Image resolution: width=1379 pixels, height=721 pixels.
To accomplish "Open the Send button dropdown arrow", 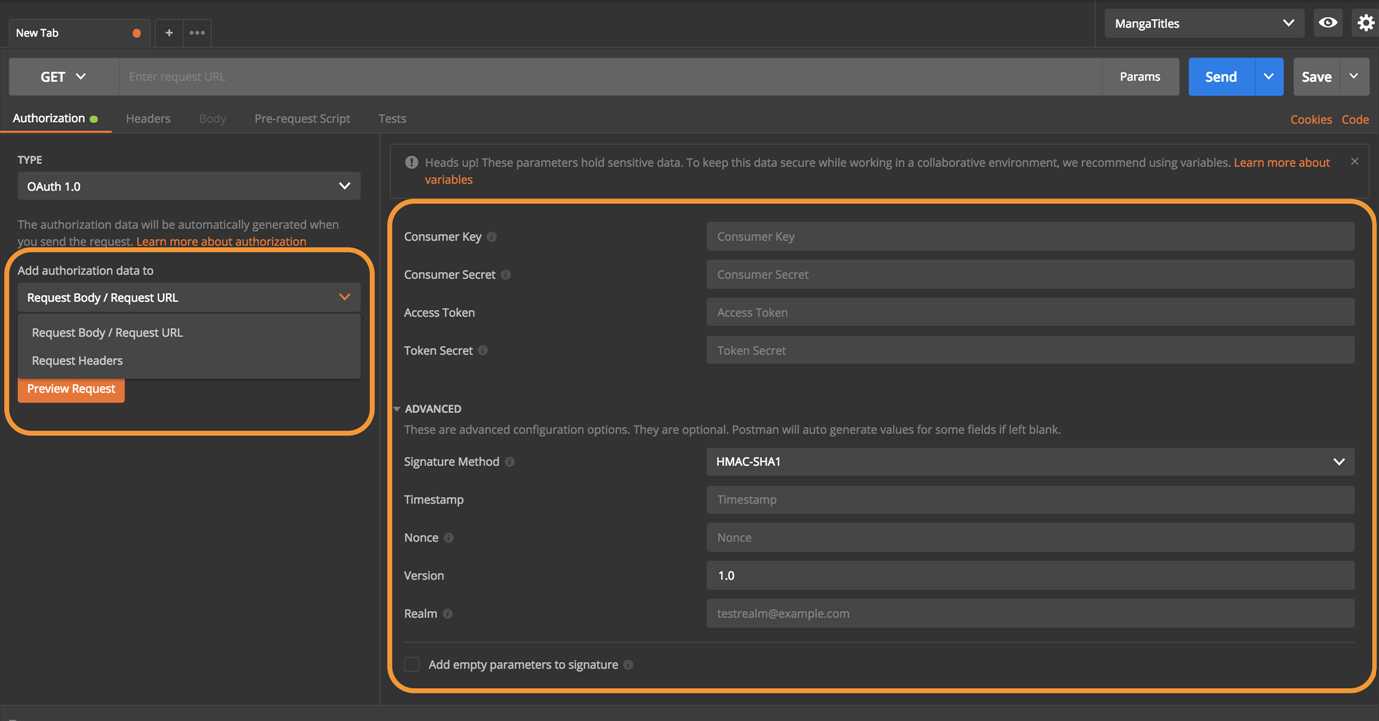I will coord(1269,77).
